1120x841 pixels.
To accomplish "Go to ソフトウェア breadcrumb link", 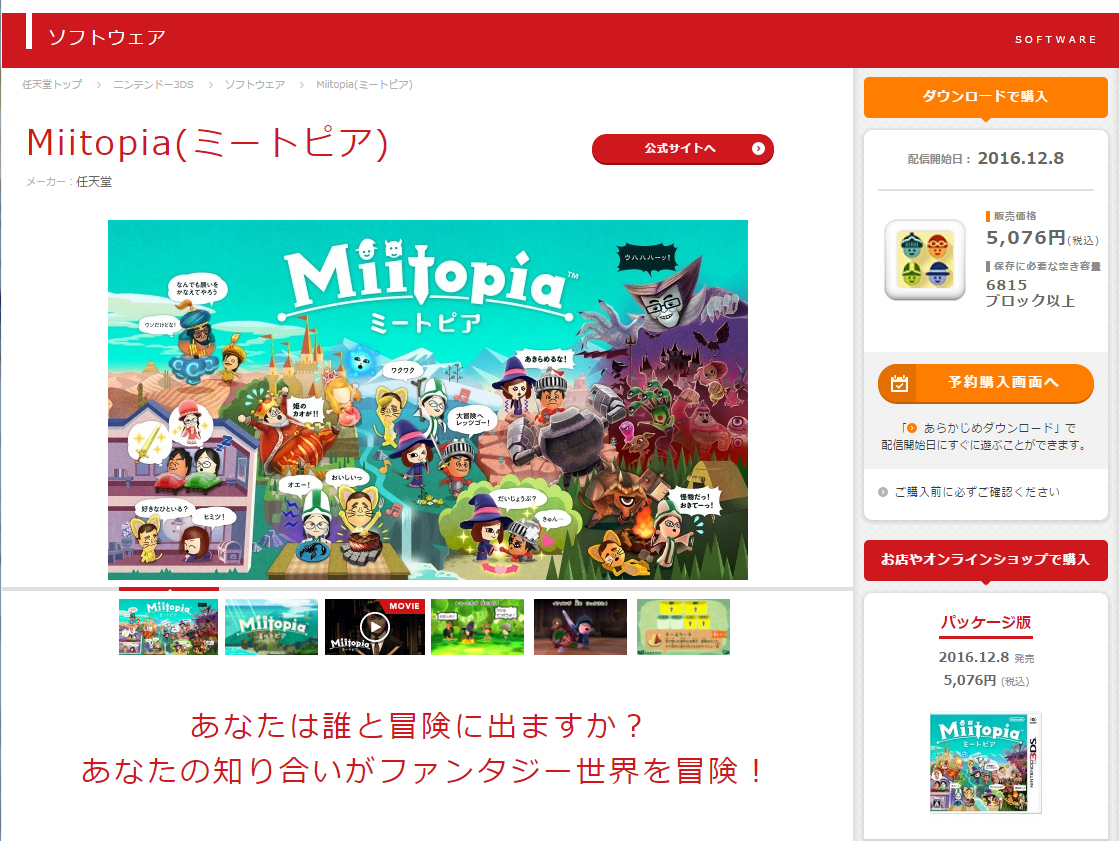I will pyautogui.click(x=255, y=84).
